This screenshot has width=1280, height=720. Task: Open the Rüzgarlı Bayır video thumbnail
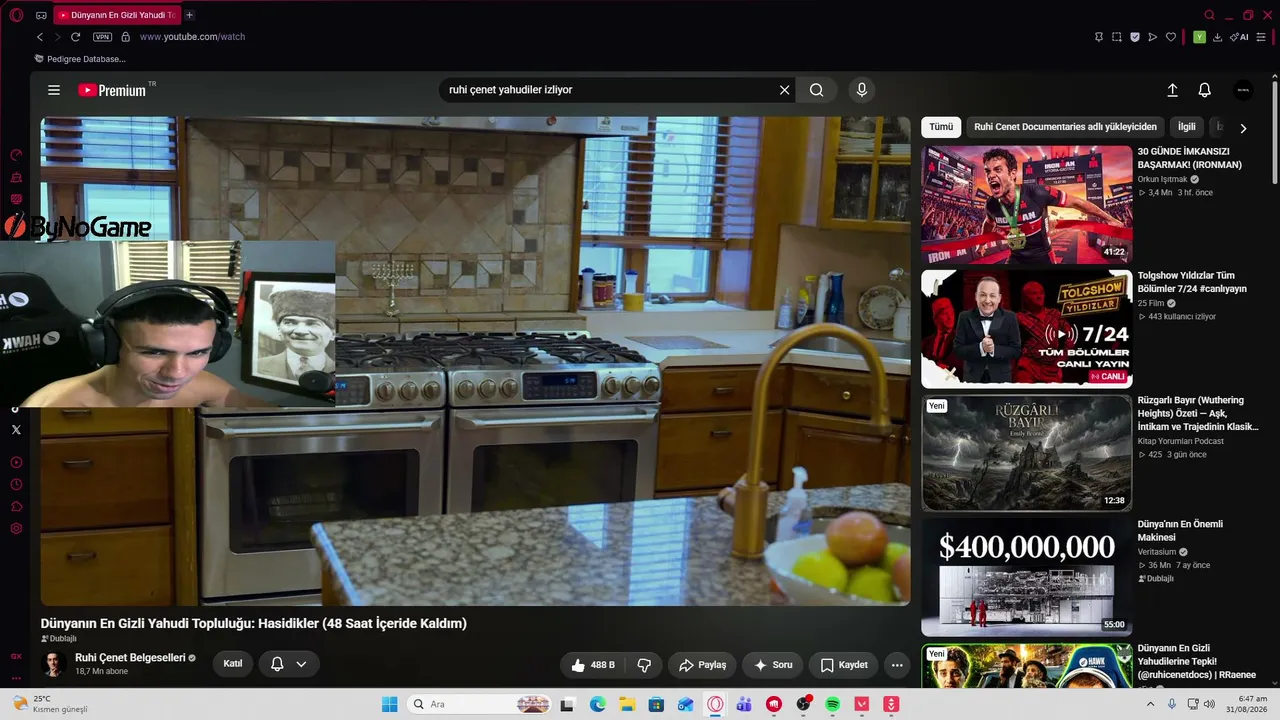1027,452
